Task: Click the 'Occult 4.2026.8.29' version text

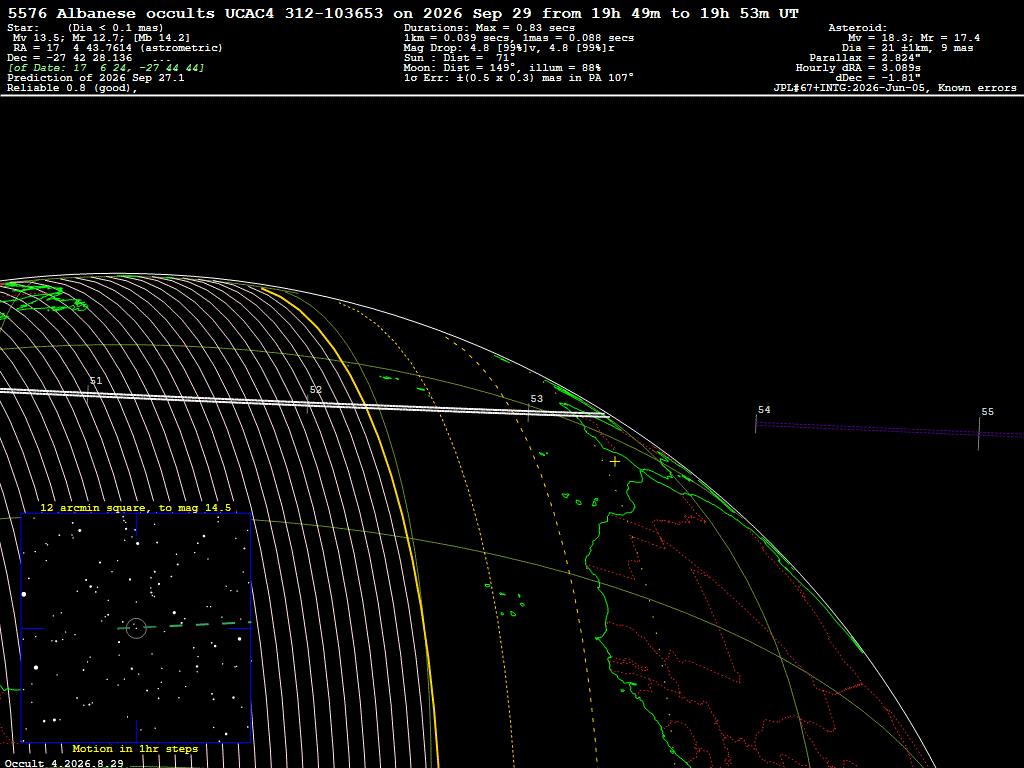Action: (x=64, y=763)
